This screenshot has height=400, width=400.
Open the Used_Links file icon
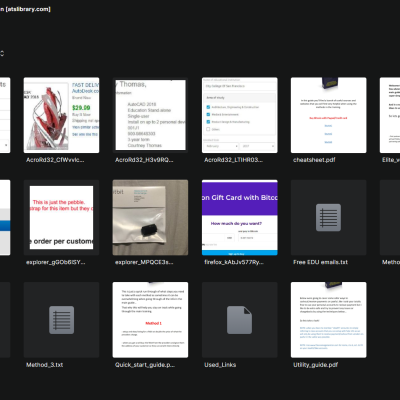point(240,320)
